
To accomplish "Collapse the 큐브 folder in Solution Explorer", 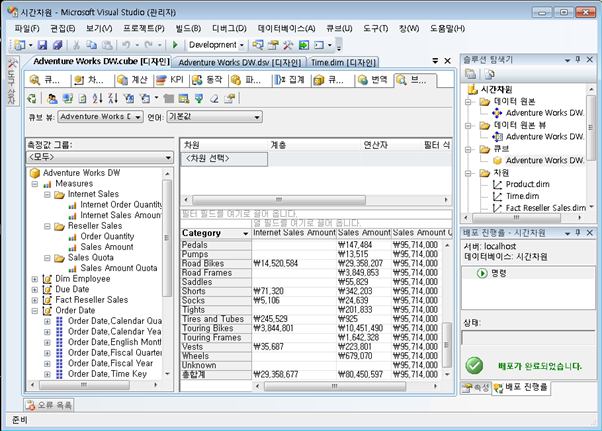I will (468, 150).
